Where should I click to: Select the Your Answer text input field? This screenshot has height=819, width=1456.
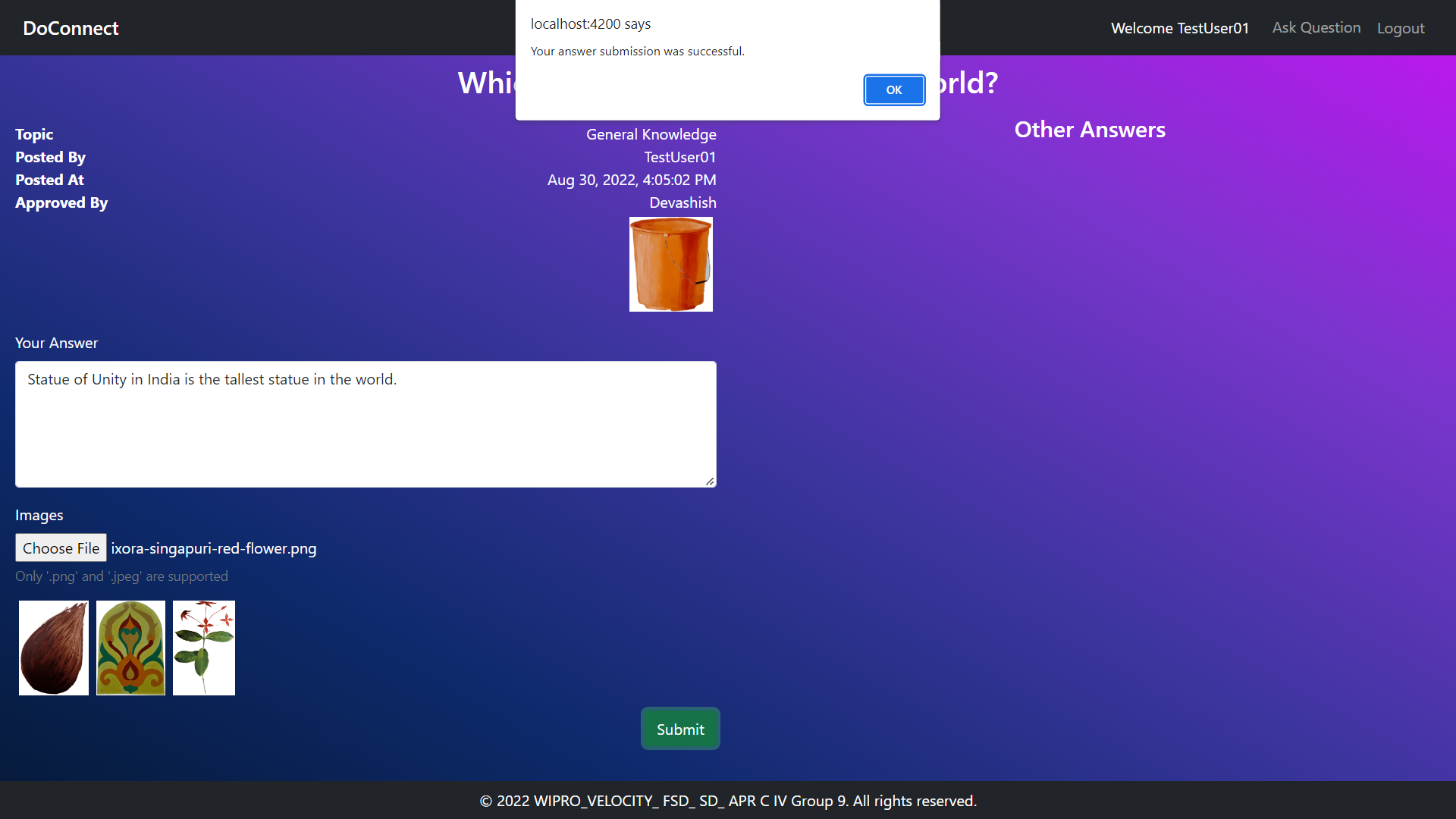coord(365,423)
